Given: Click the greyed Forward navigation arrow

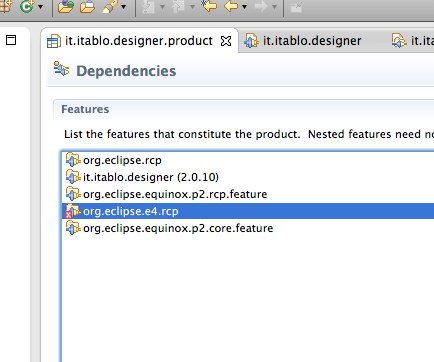Looking at the screenshot, I should point(261,6).
